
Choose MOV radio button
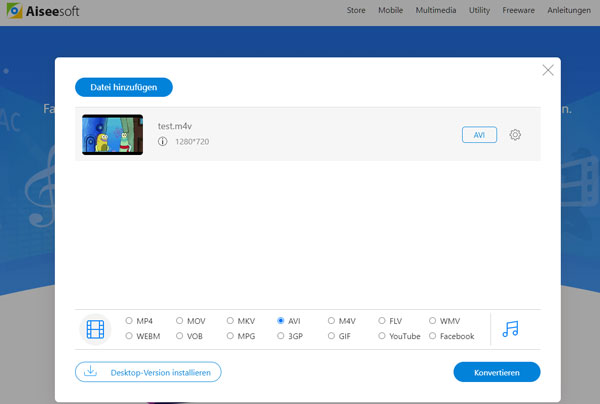point(180,321)
